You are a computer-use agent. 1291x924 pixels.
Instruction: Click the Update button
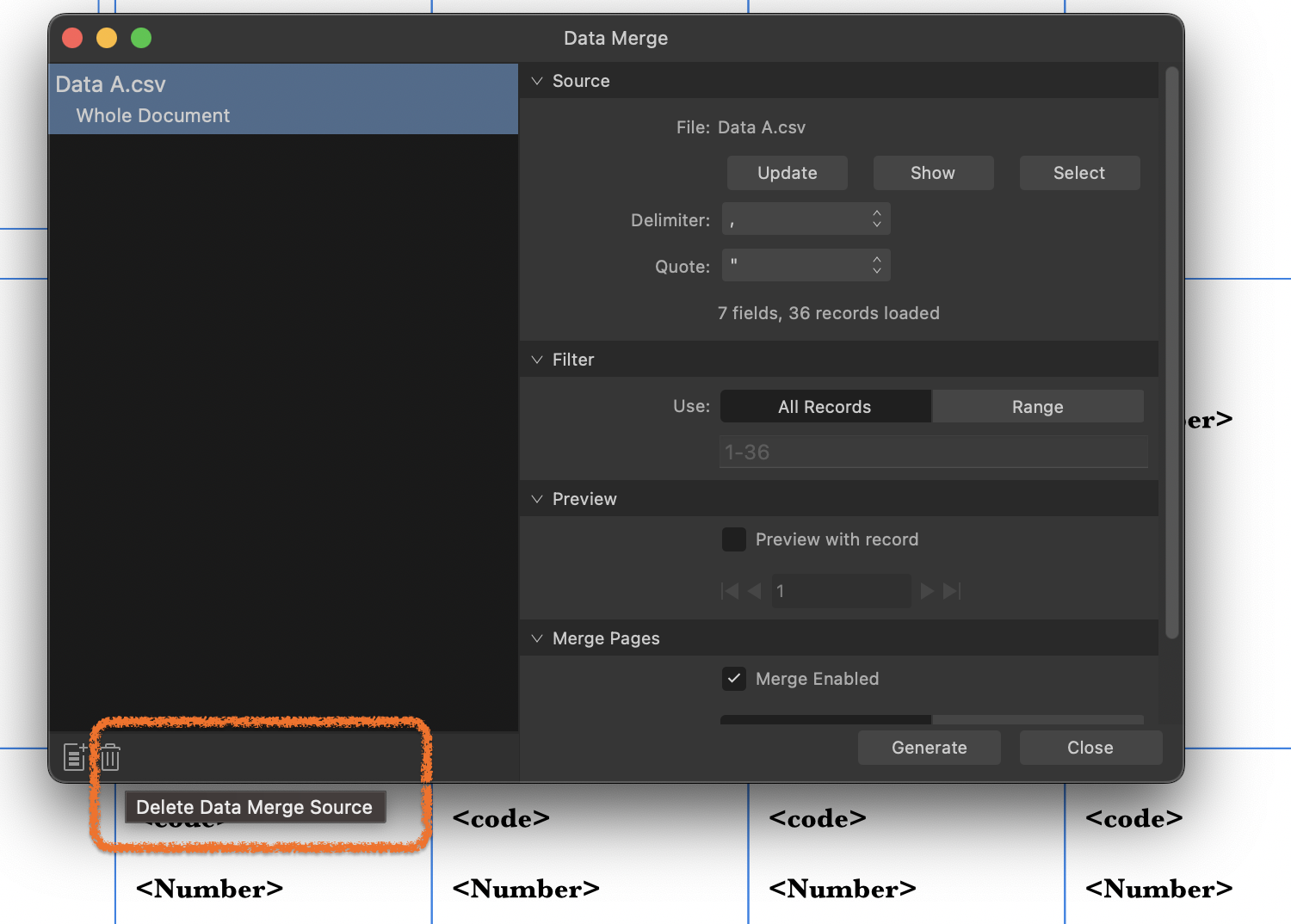click(788, 173)
